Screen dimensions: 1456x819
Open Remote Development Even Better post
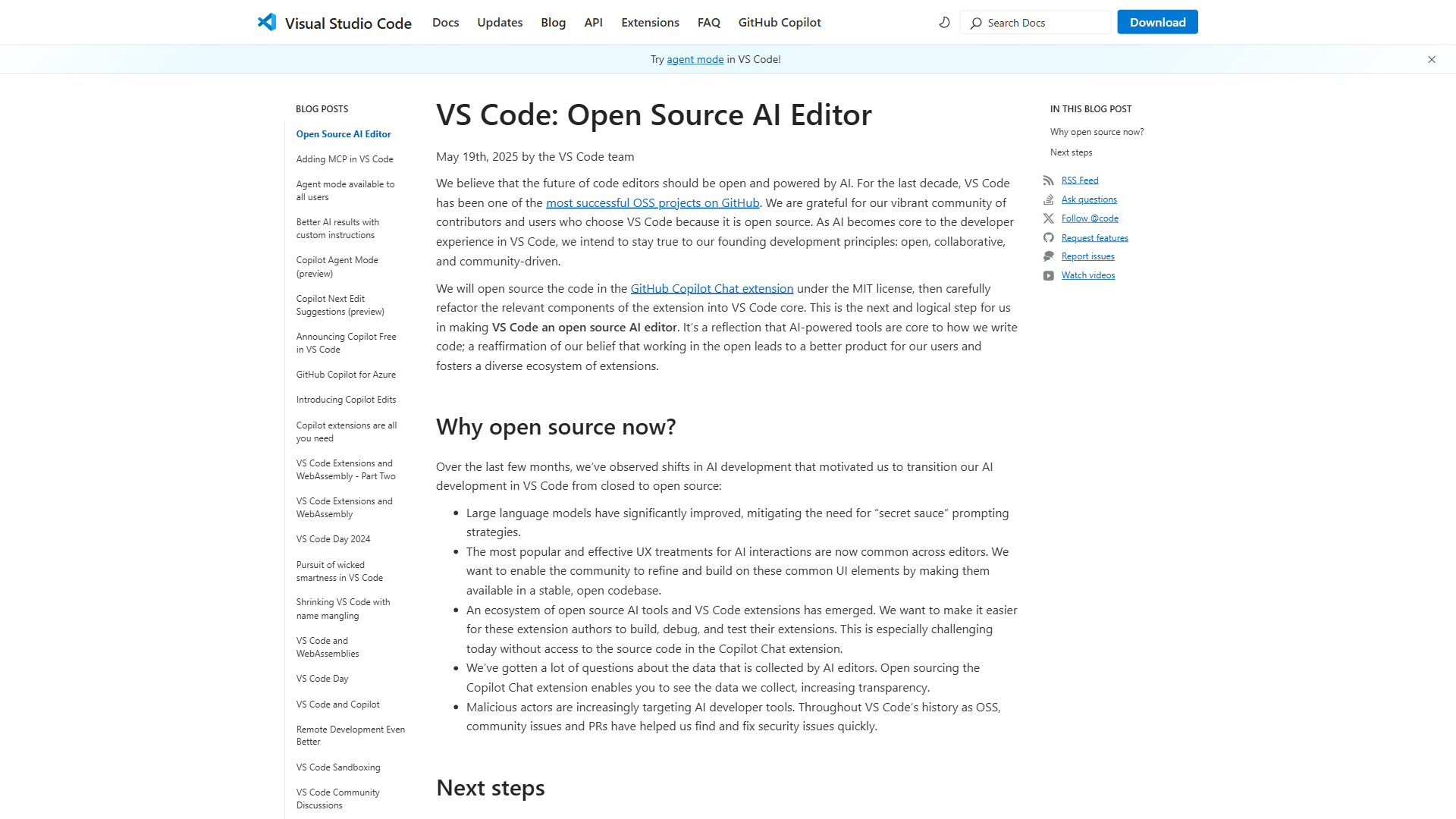click(x=350, y=736)
